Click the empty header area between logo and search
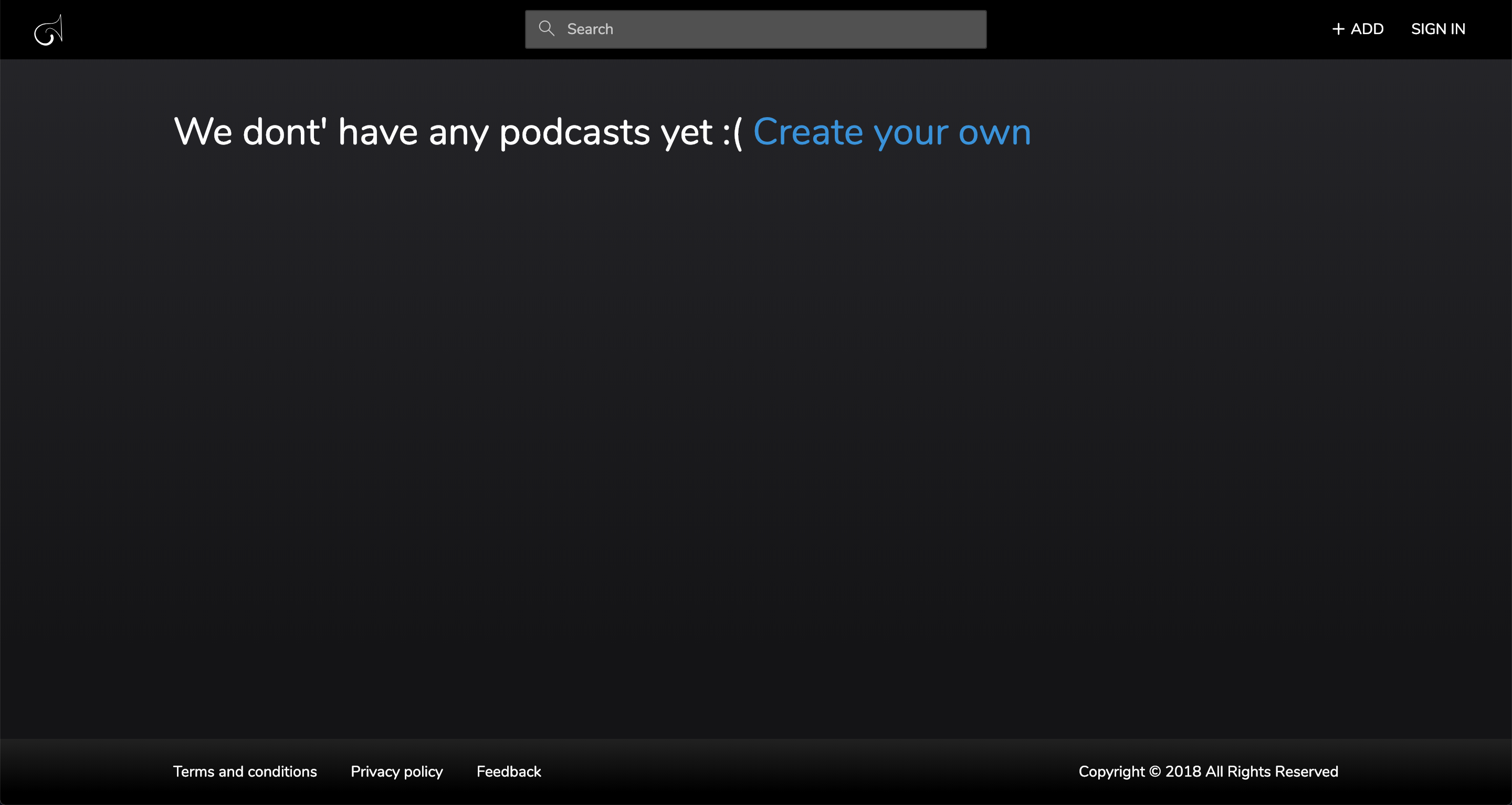Image resolution: width=1512 pixels, height=805 pixels. coord(293,29)
